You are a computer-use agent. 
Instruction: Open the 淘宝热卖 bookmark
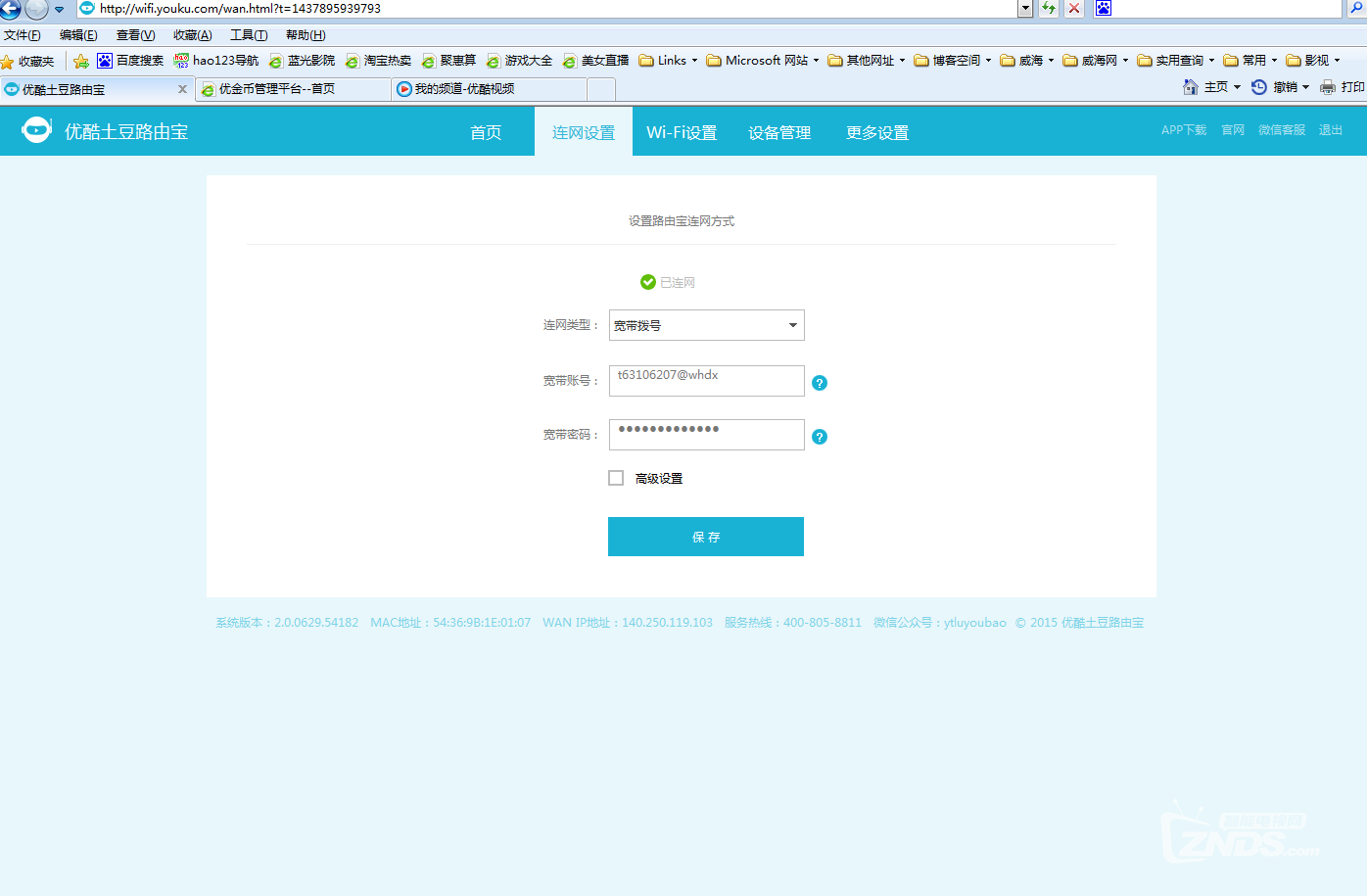378,61
